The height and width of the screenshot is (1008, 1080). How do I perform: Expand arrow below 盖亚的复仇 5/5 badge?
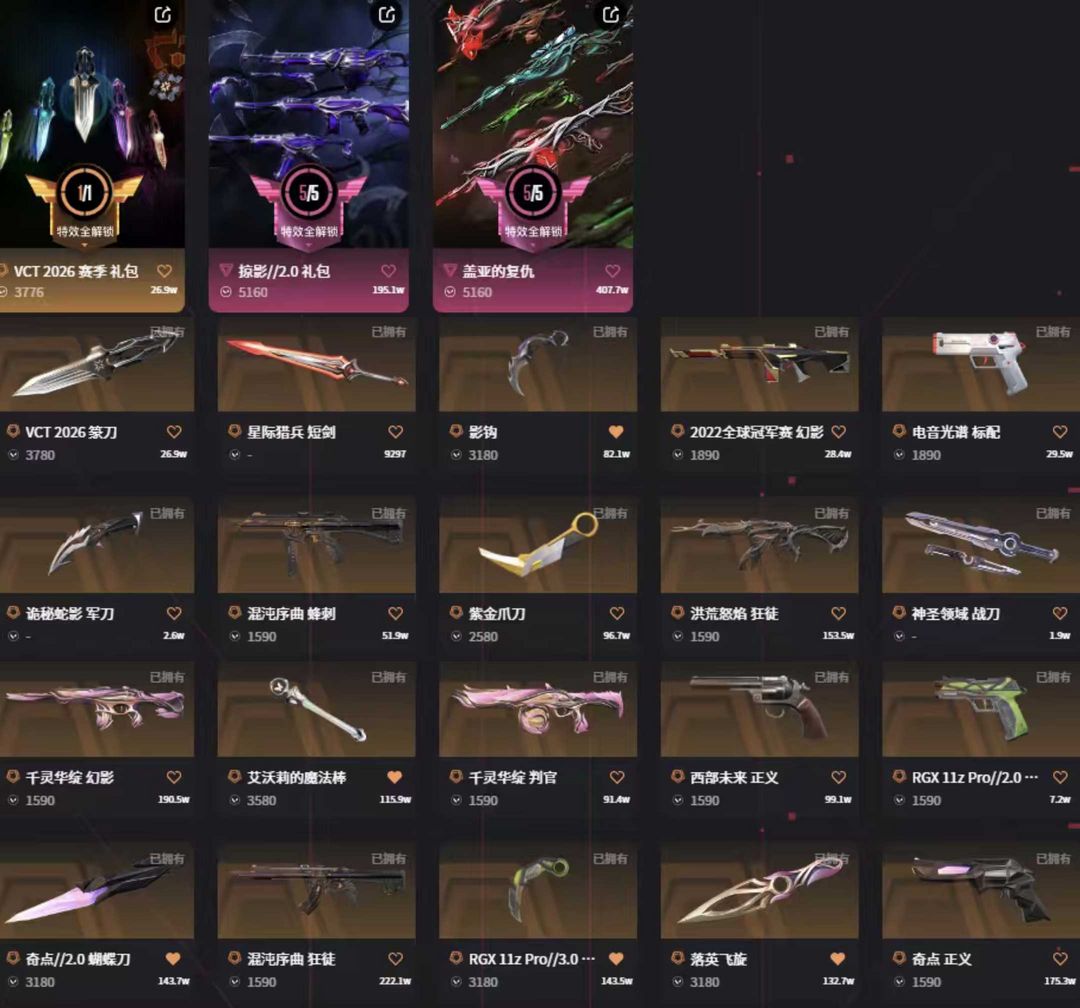tap(533, 245)
